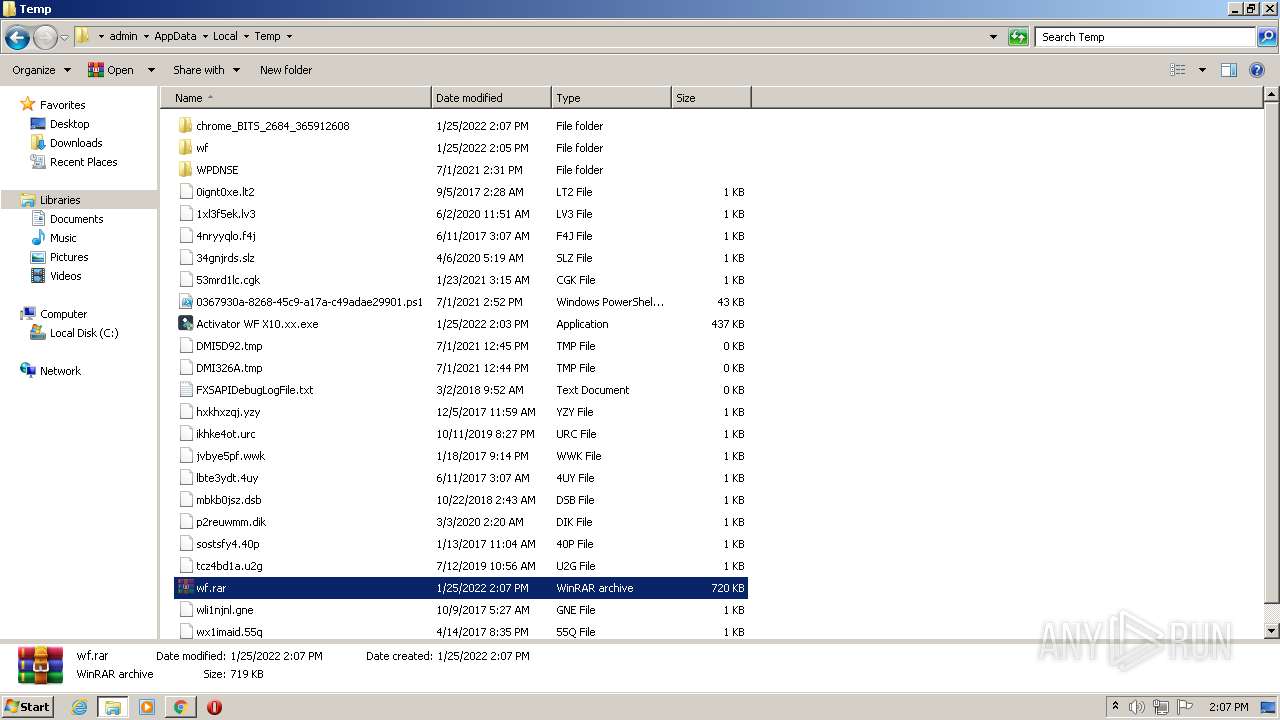Click the Back navigation arrow
The width and height of the screenshot is (1280, 720).
click(17, 37)
